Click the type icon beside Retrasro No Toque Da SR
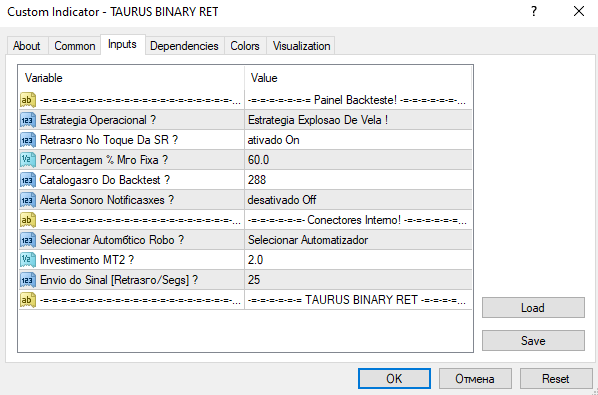598x395 pixels. (28, 140)
